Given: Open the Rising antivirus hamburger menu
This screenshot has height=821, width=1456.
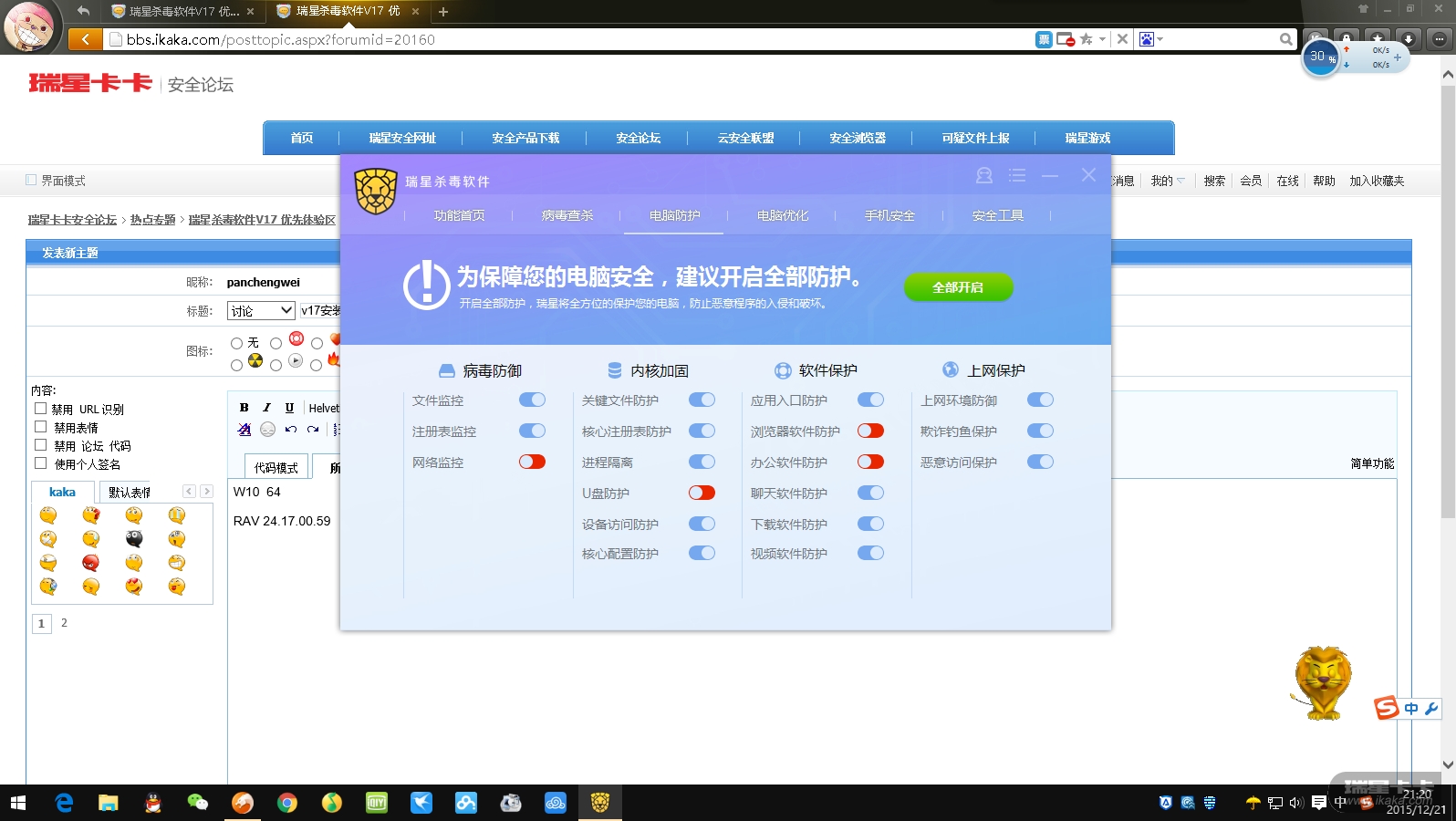Looking at the screenshot, I should 1017,175.
